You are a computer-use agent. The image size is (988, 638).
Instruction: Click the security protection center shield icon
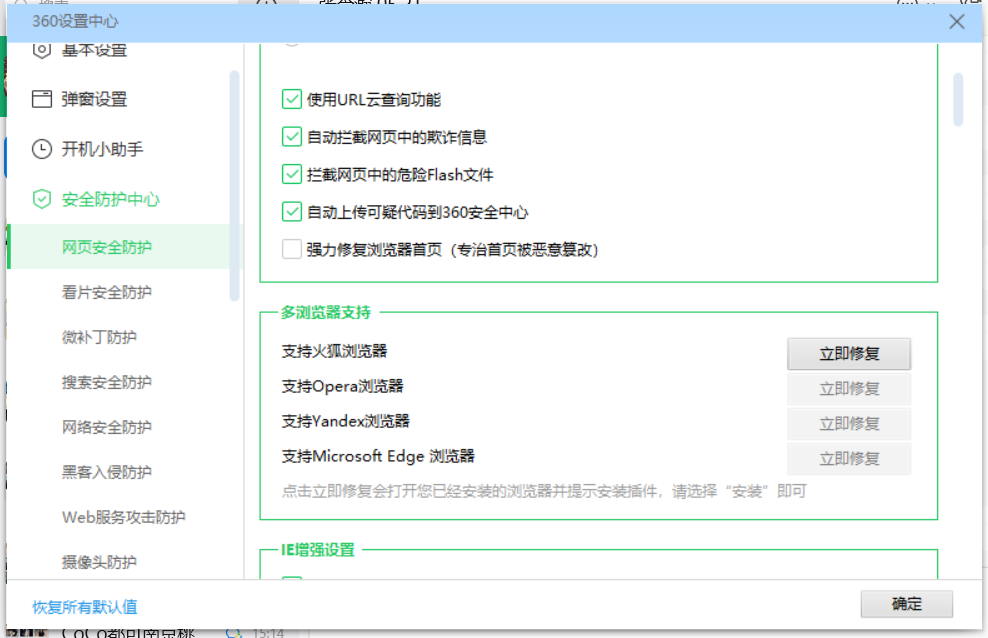click(x=42, y=199)
